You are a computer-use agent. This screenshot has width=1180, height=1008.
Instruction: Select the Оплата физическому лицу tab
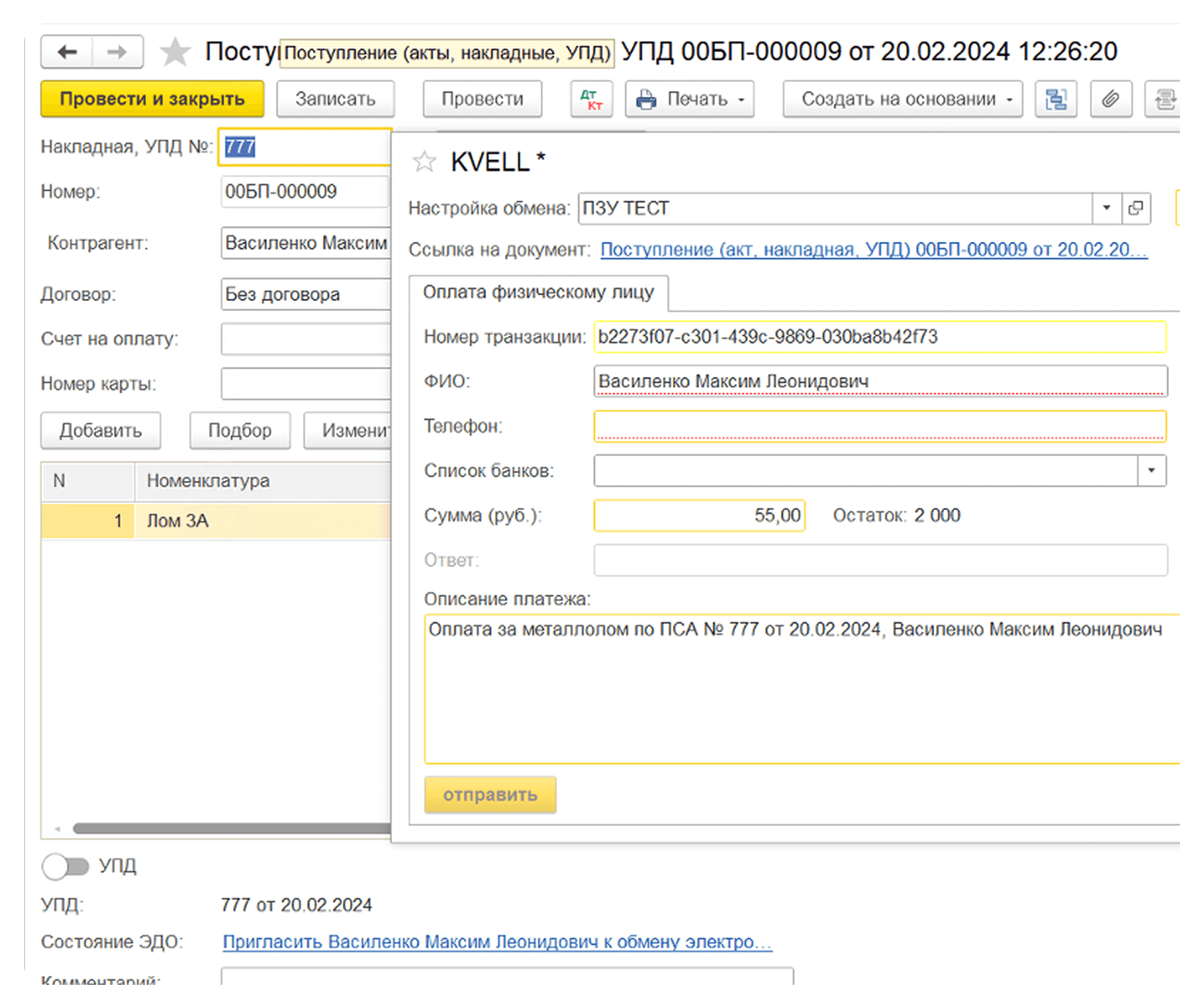point(538,293)
